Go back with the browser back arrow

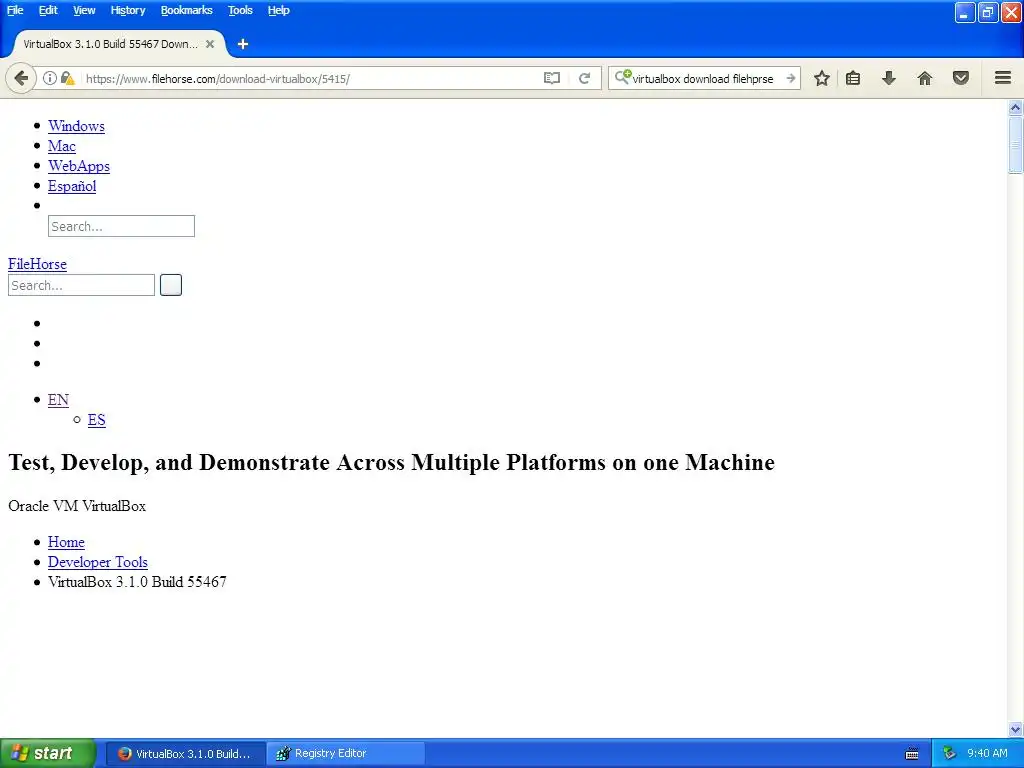click(x=21, y=78)
